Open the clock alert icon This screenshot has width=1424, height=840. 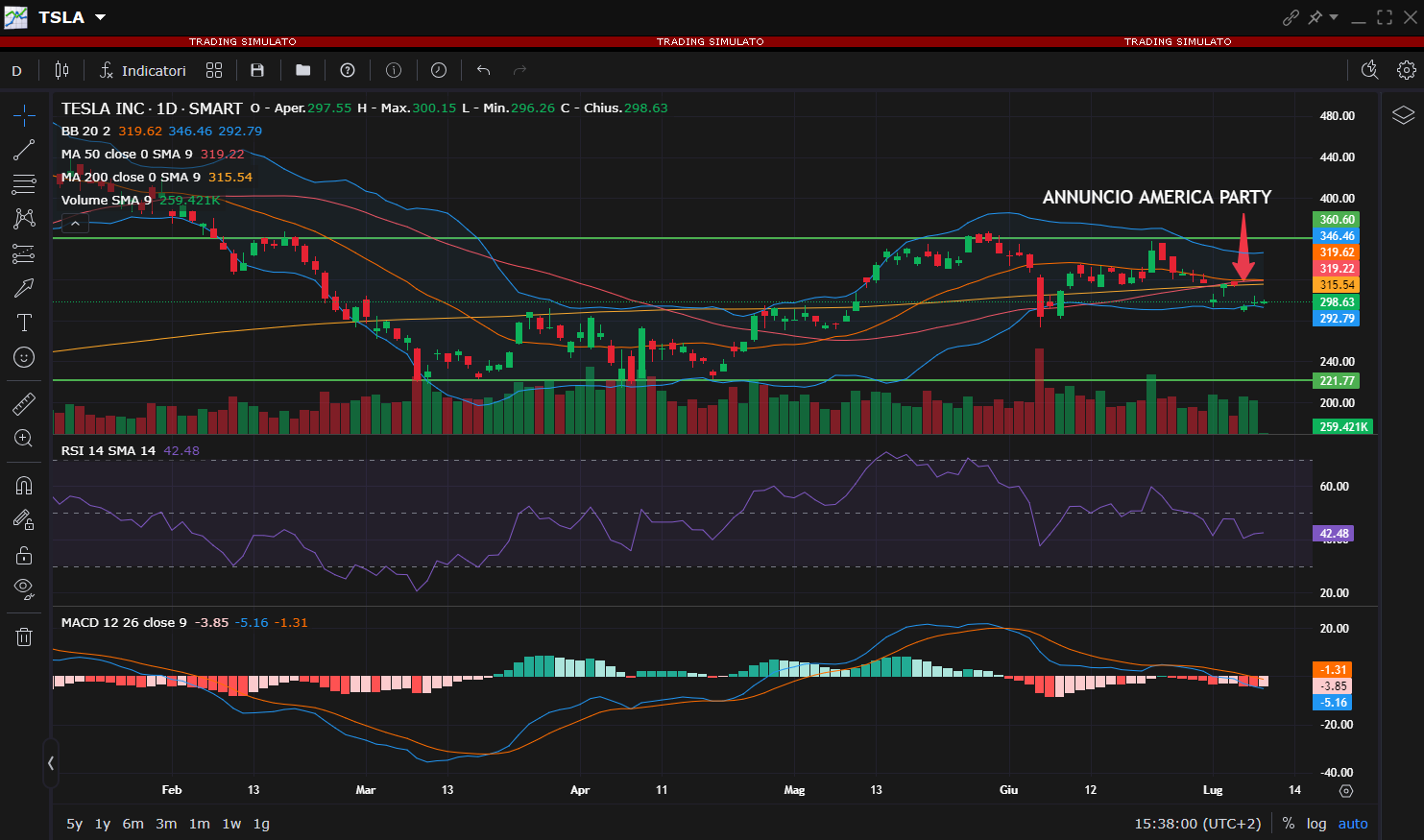click(x=439, y=70)
